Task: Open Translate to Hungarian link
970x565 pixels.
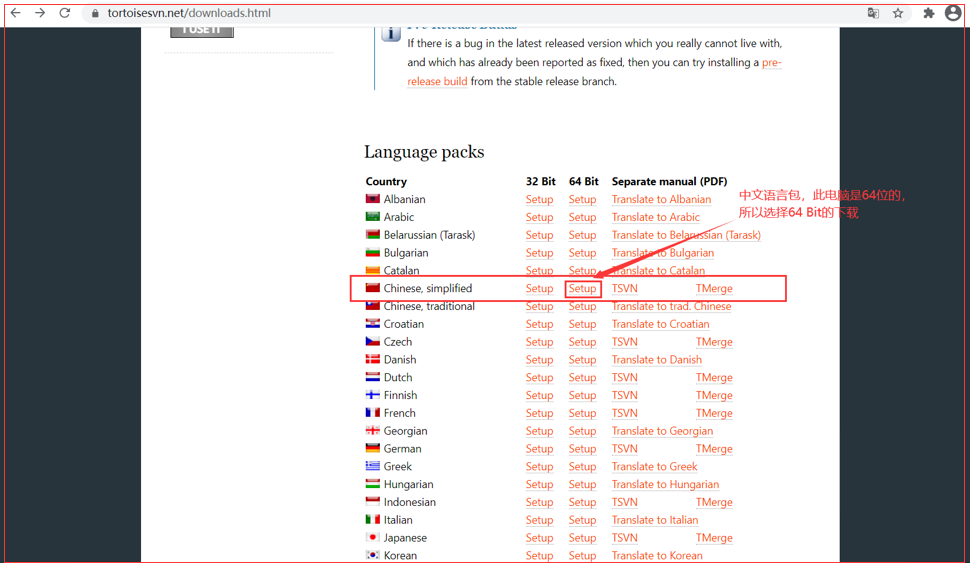Action: [x=665, y=485]
